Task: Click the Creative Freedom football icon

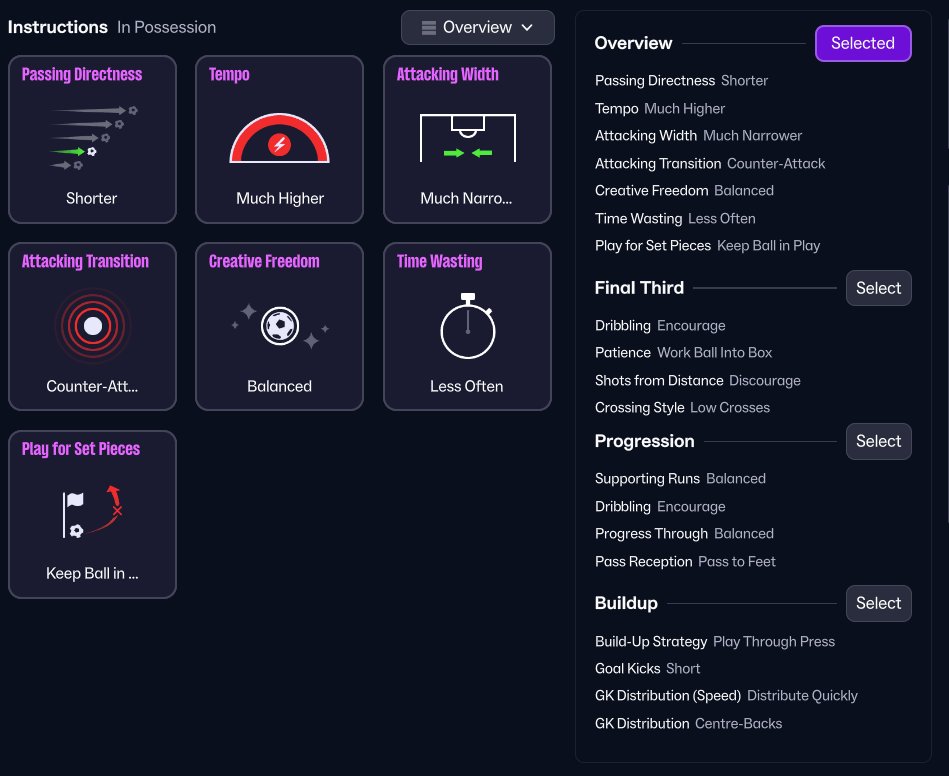Action: pyautogui.click(x=279, y=326)
